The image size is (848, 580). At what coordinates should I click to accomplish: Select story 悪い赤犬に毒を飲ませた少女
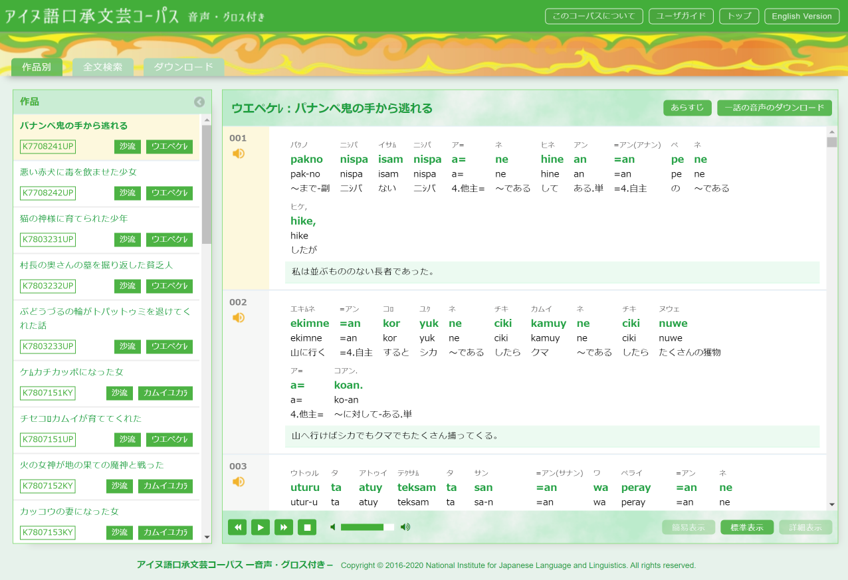coord(78,172)
